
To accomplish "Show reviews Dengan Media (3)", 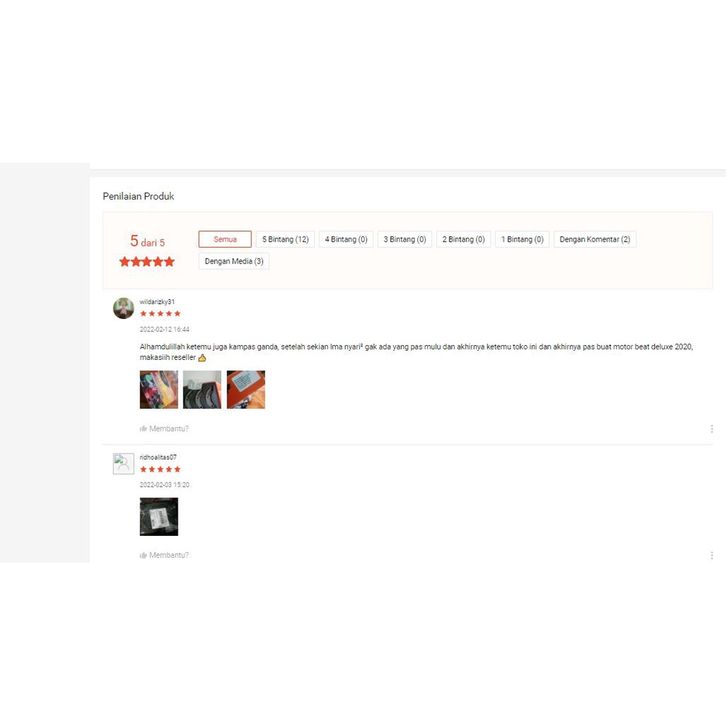I will 234,261.
